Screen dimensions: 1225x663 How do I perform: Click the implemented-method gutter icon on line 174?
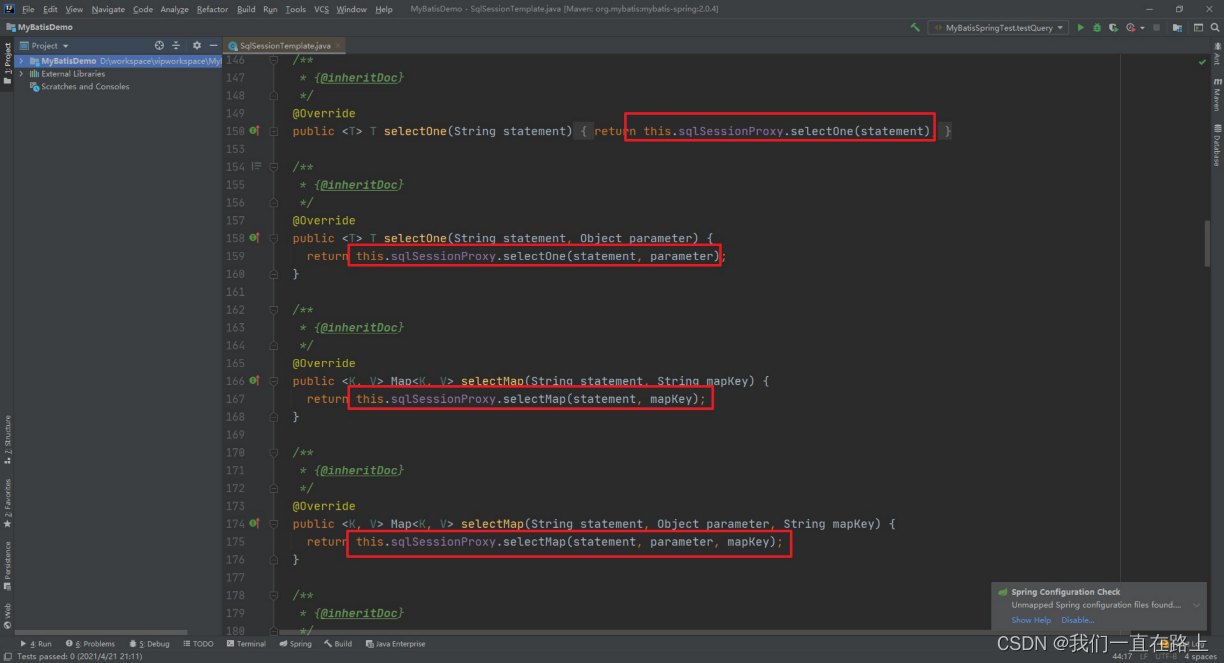pyautogui.click(x=254, y=524)
